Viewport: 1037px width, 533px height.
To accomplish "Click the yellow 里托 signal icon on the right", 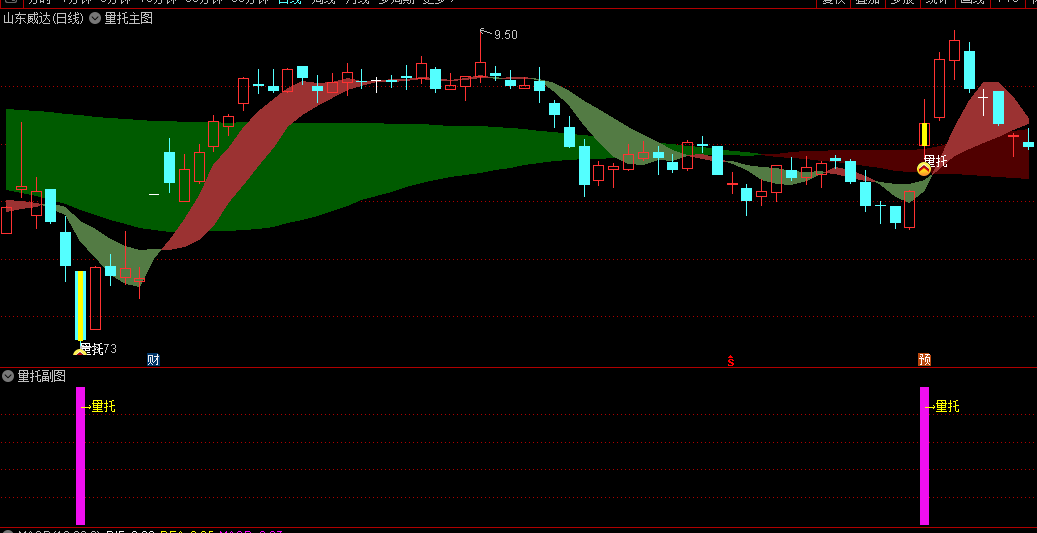I will click(924, 169).
